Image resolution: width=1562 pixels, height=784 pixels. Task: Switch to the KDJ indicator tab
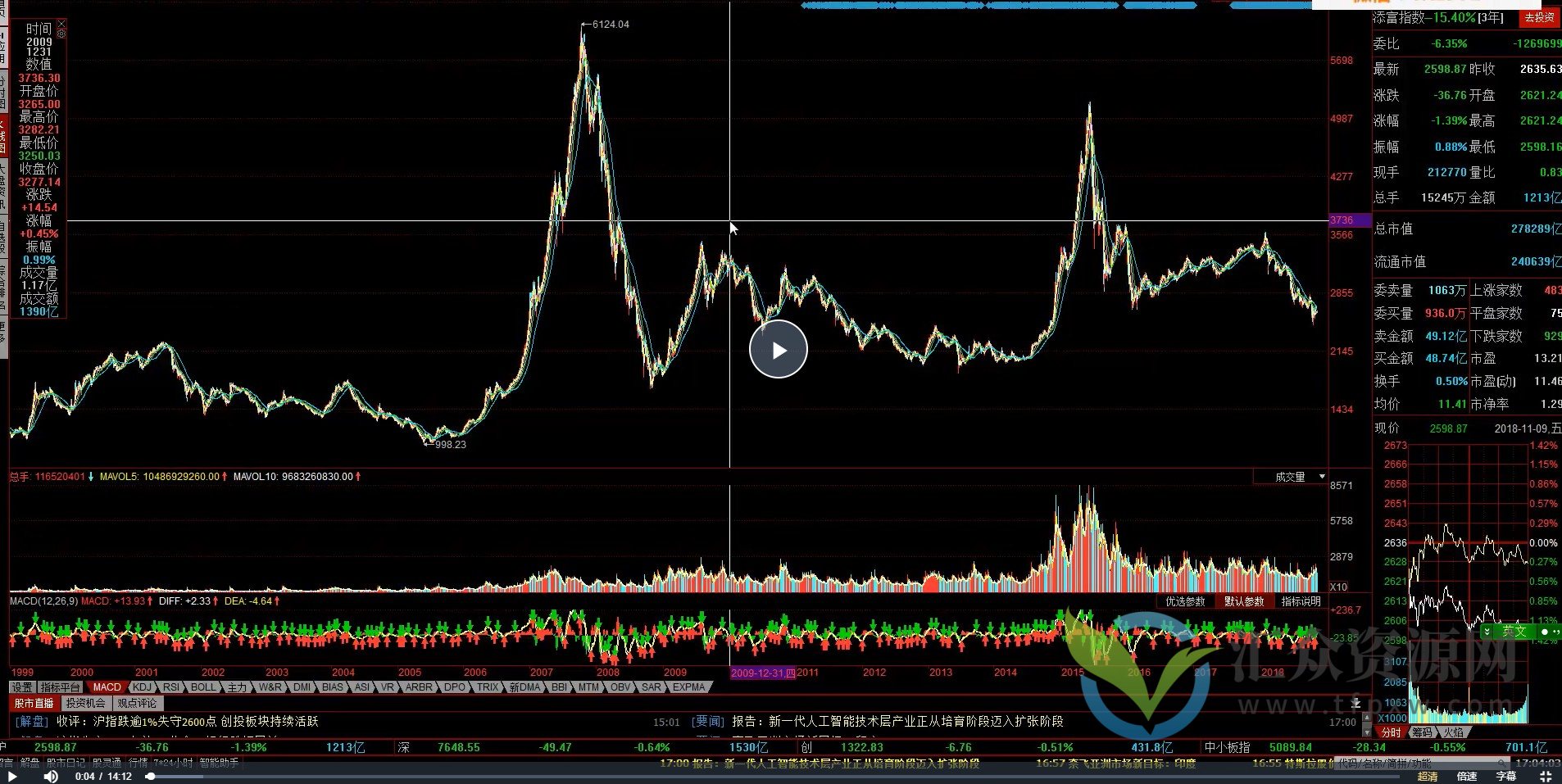(x=143, y=687)
